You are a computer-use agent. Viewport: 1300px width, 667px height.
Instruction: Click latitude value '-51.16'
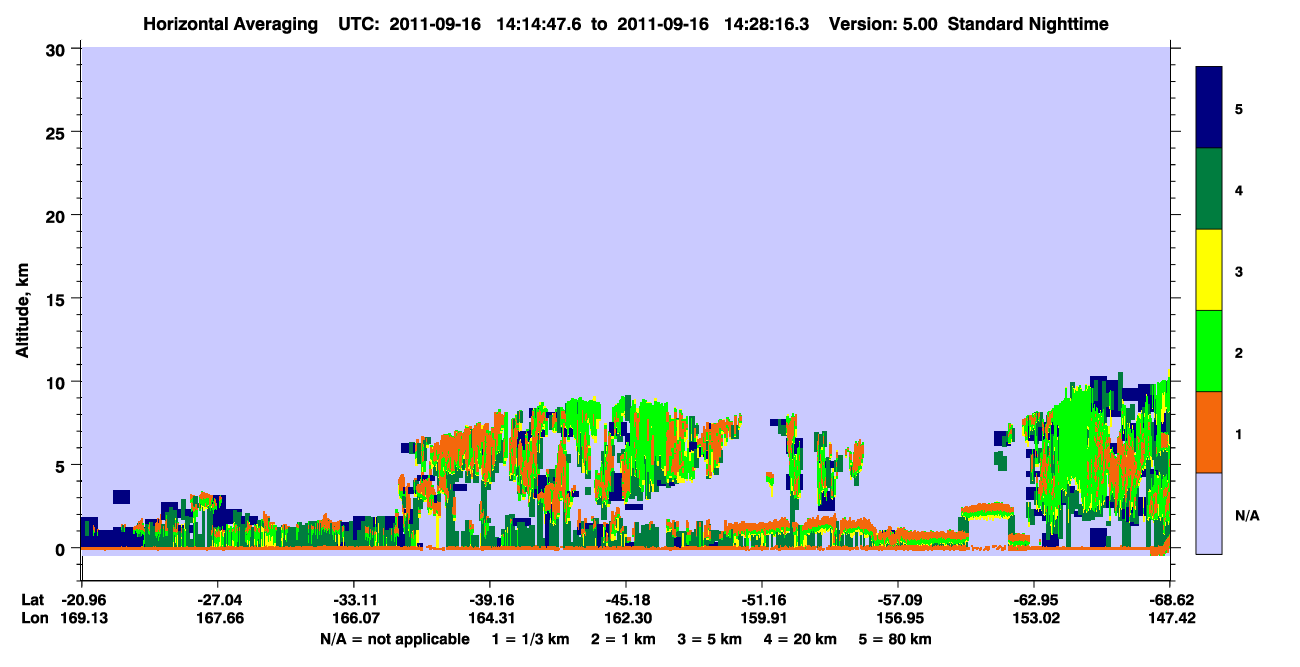761,600
